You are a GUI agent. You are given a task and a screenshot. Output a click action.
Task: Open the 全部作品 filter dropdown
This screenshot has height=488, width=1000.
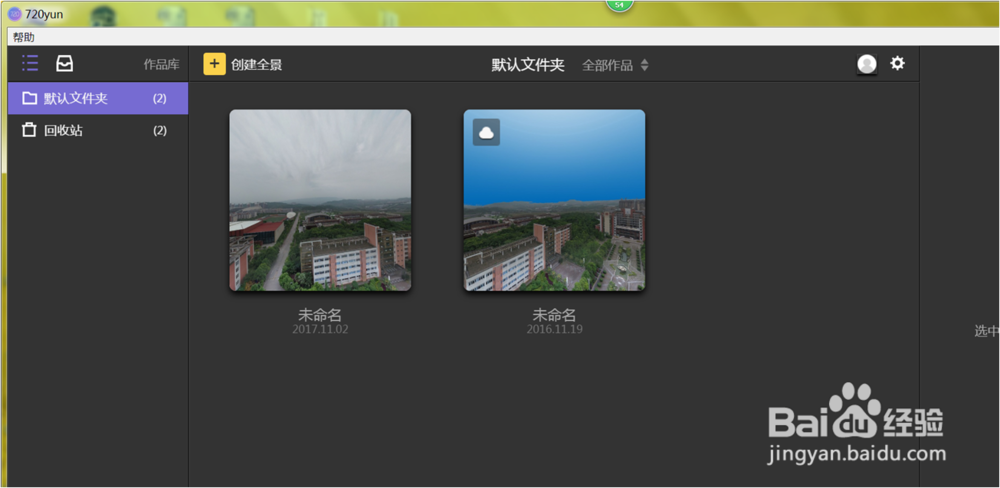[615, 65]
